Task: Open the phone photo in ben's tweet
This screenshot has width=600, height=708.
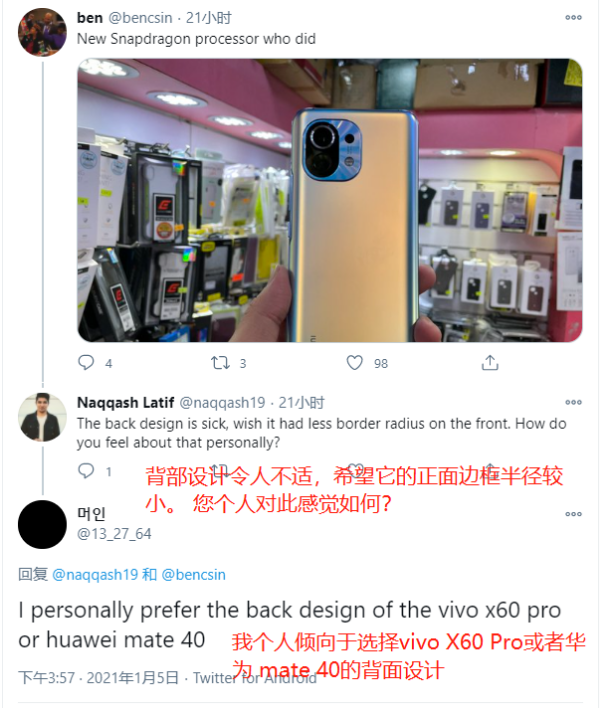Action: pyautogui.click(x=330, y=200)
